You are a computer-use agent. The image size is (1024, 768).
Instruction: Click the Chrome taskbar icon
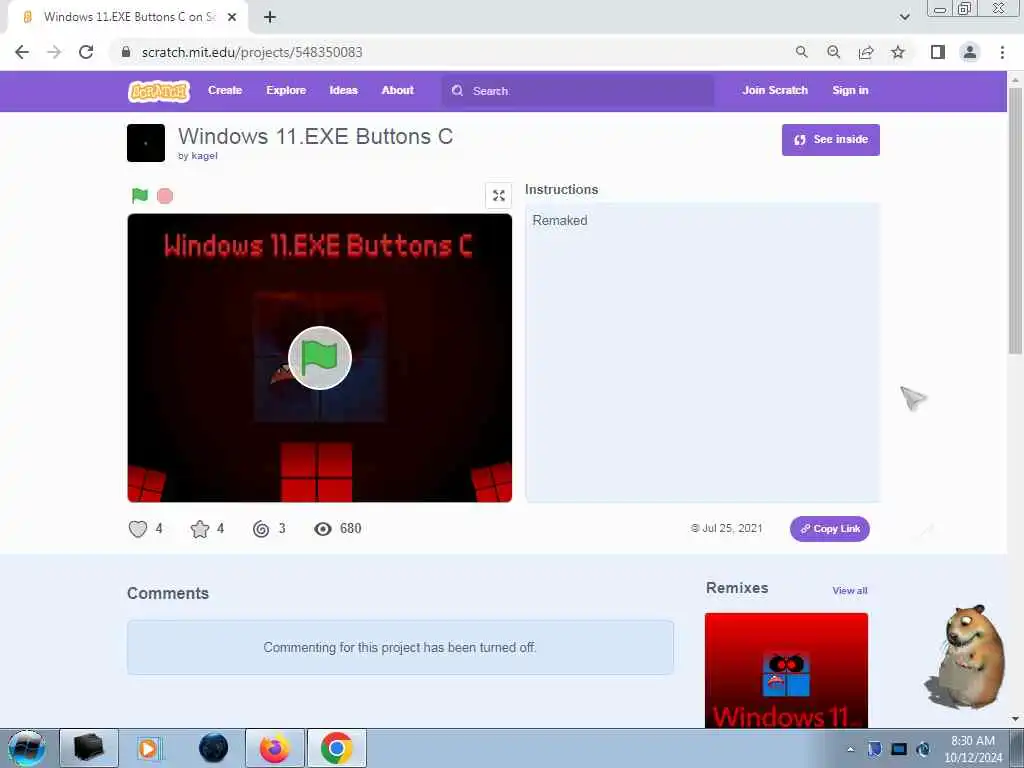[x=337, y=748]
